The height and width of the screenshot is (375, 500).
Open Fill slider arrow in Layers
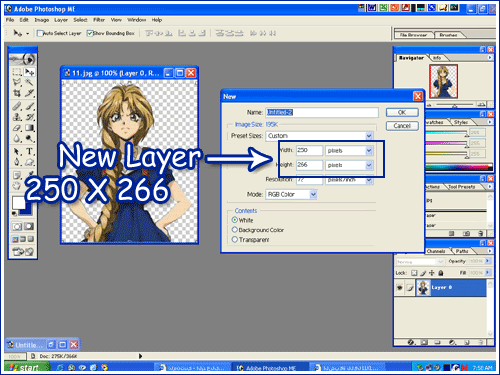pyautogui.click(x=488, y=273)
